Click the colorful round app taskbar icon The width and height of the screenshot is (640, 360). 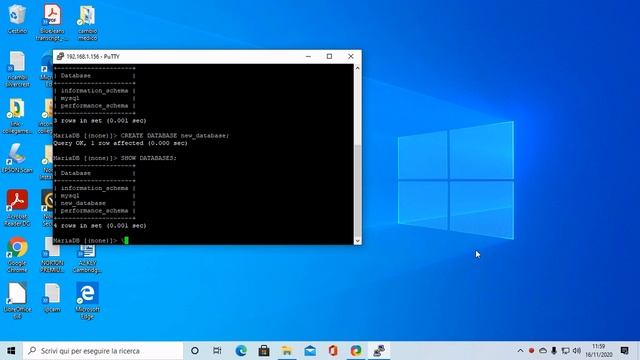pyautogui.click(x=356, y=351)
